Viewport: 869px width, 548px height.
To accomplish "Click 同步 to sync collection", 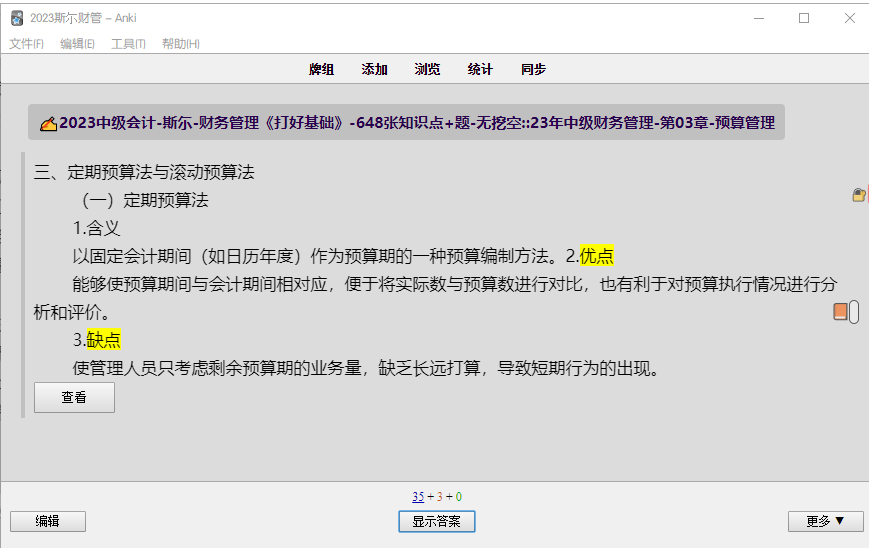I will (533, 69).
